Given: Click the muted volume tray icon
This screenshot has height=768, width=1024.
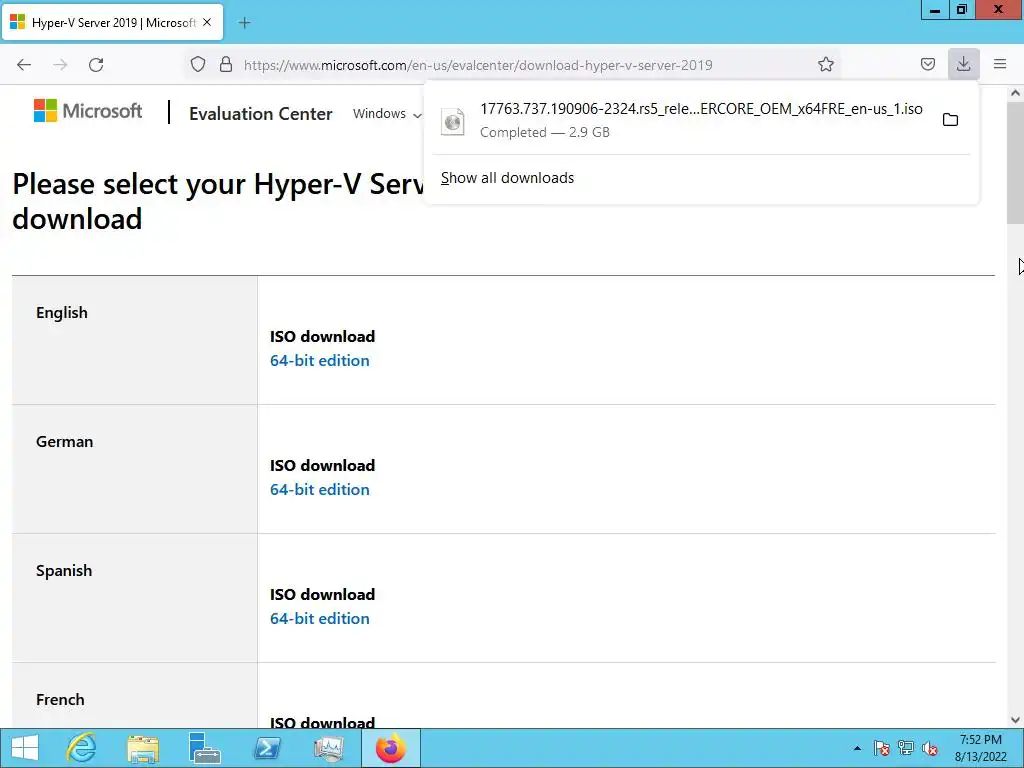Looking at the screenshot, I should tap(930, 748).
